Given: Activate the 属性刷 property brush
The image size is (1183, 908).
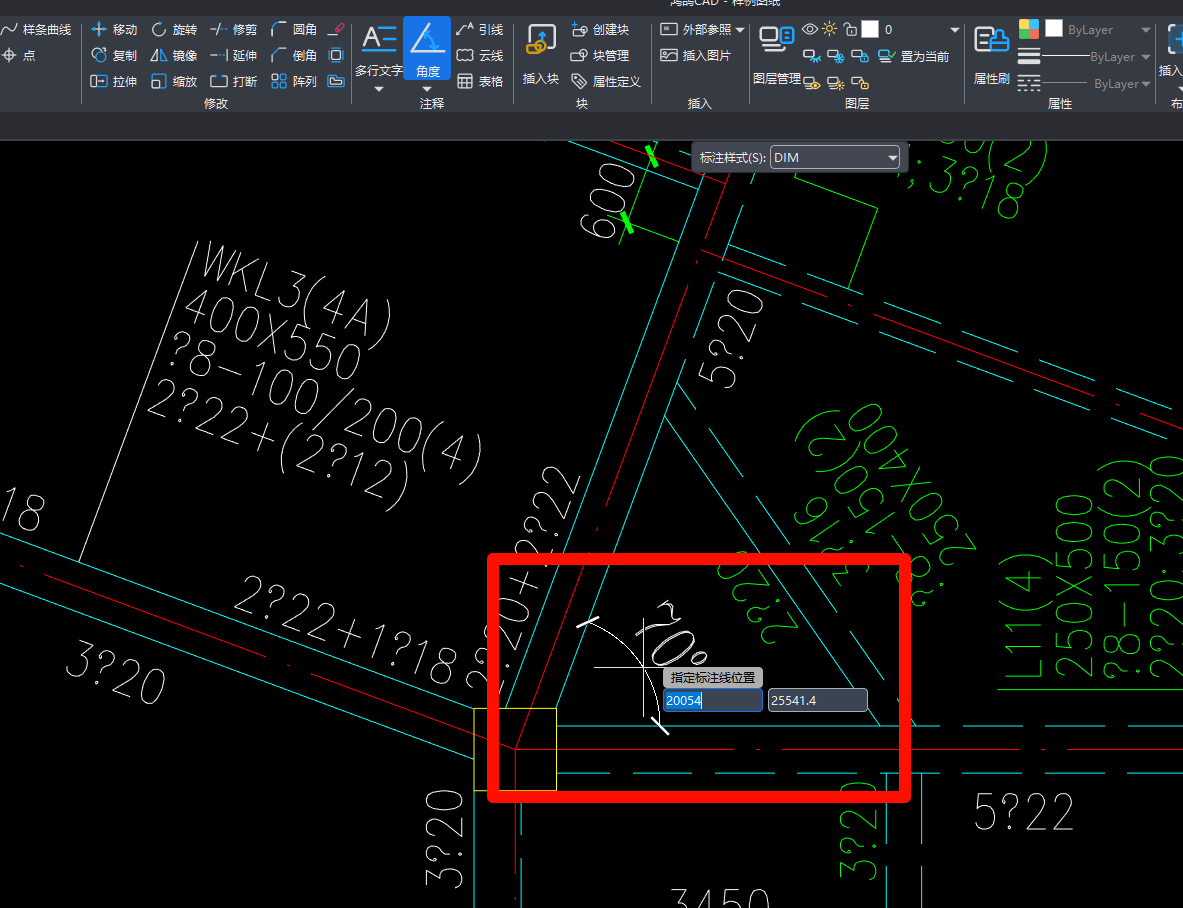Looking at the screenshot, I should coord(991,50).
